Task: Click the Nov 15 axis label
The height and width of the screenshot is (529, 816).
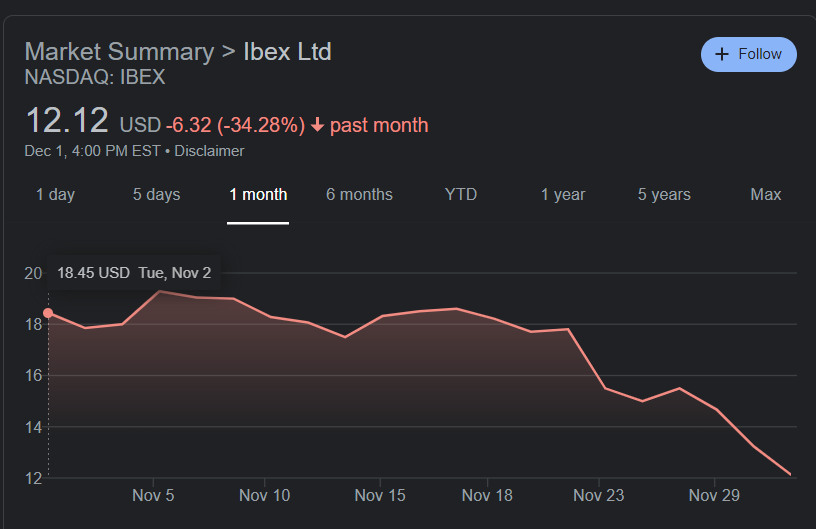Action: pyautogui.click(x=380, y=495)
